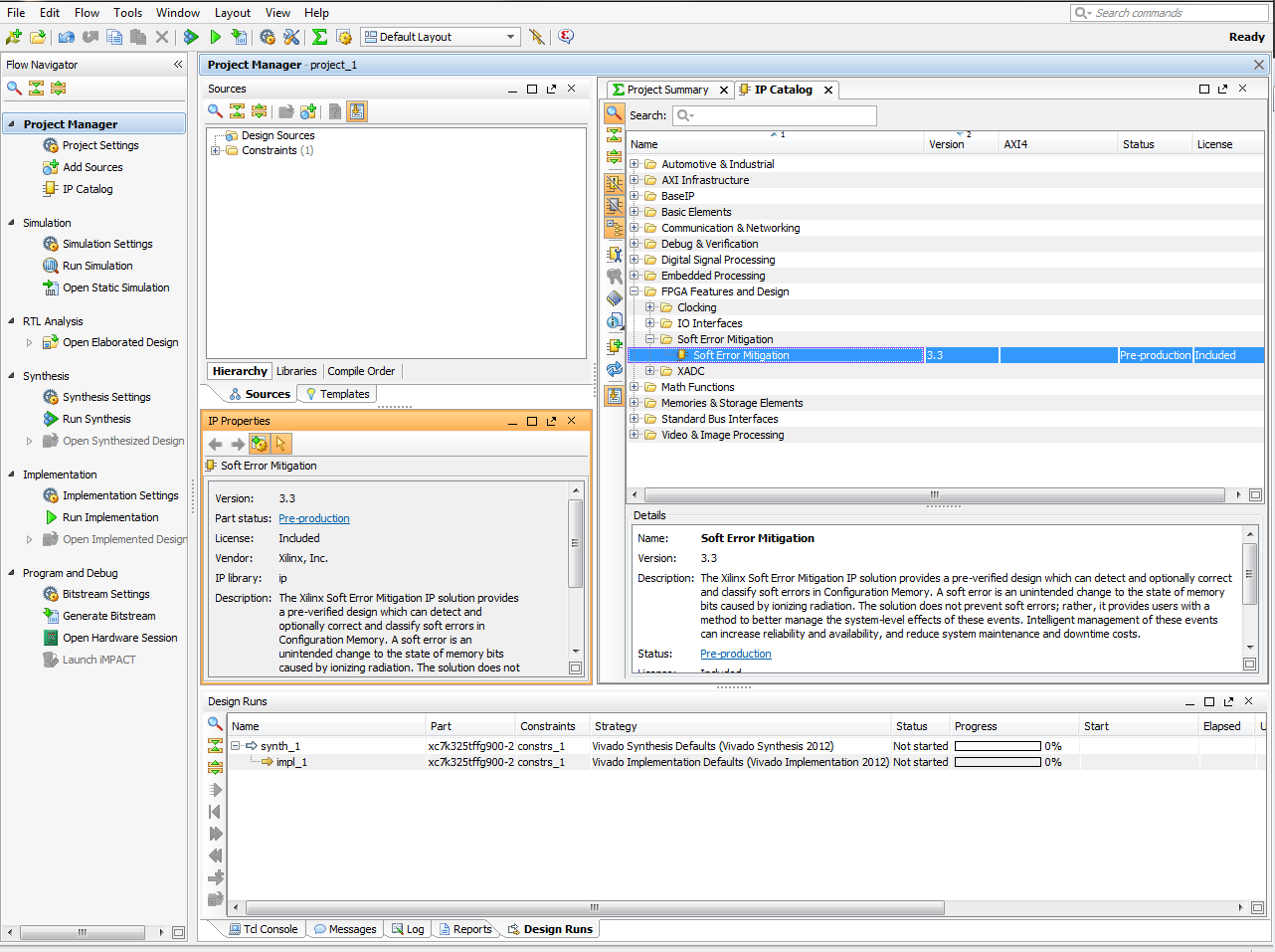Toggle the highlighted rightmost button in Sources toolbar
The height and width of the screenshot is (952, 1275).
coord(357,111)
